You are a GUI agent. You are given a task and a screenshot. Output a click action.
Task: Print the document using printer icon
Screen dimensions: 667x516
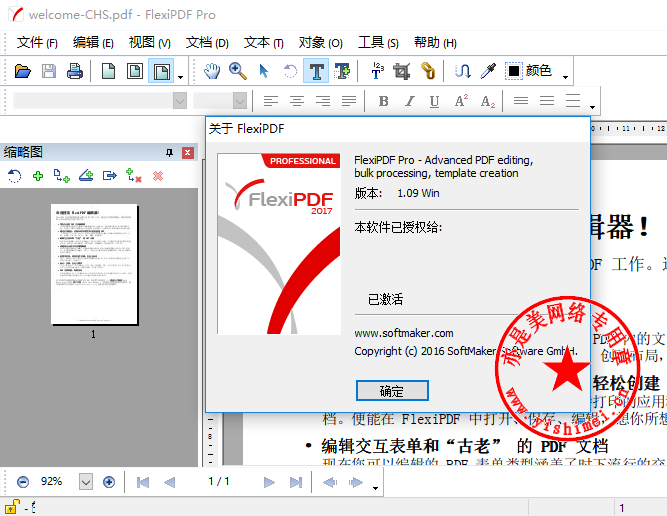[x=75, y=71]
